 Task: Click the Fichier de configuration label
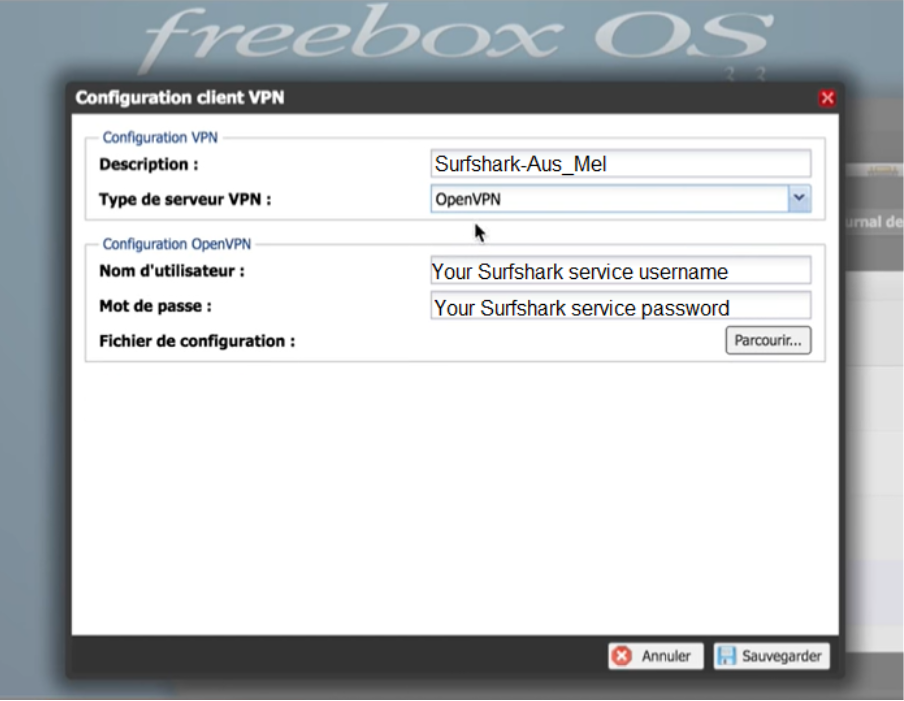point(185,340)
